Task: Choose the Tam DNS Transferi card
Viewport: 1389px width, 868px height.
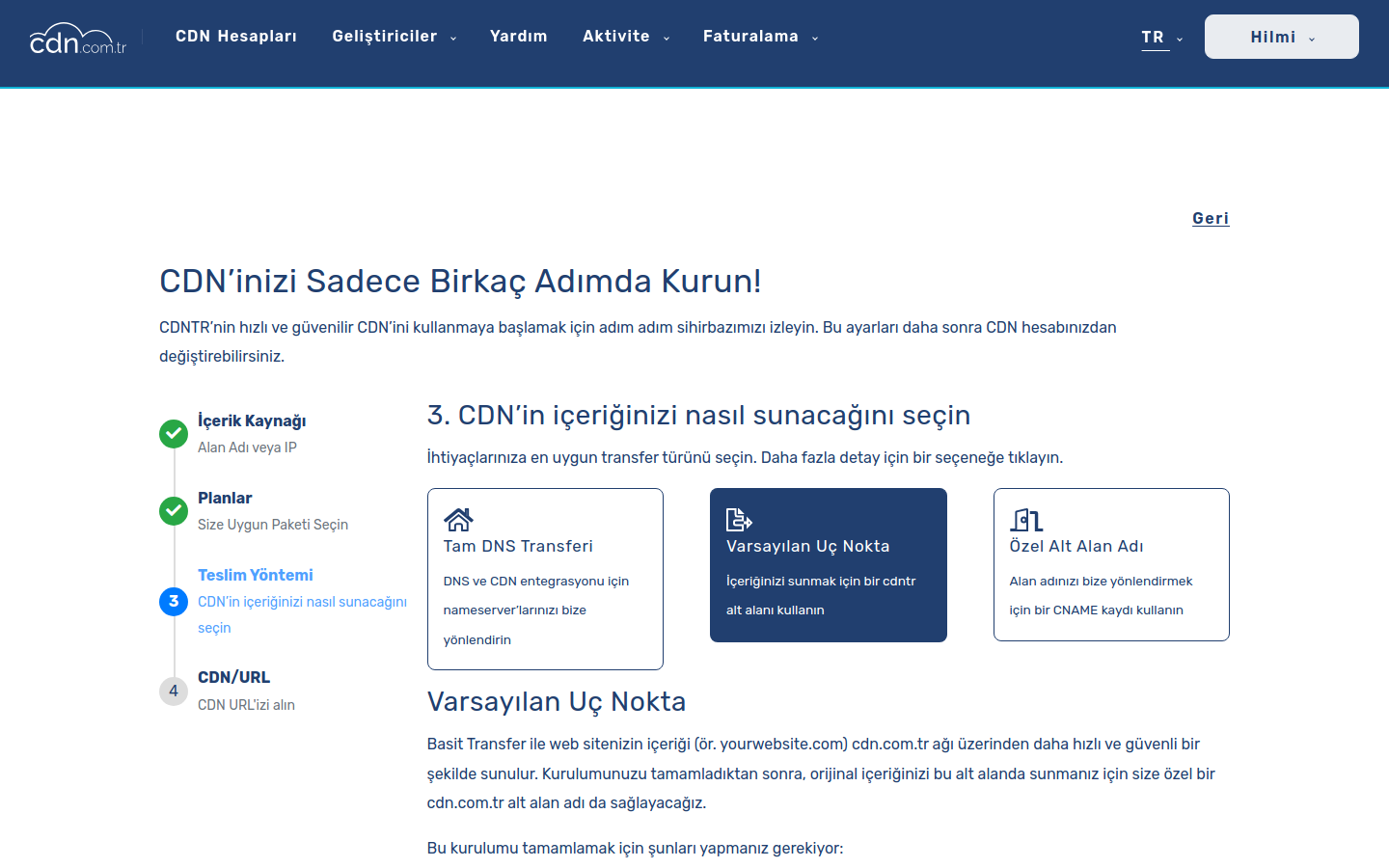Action: point(545,579)
